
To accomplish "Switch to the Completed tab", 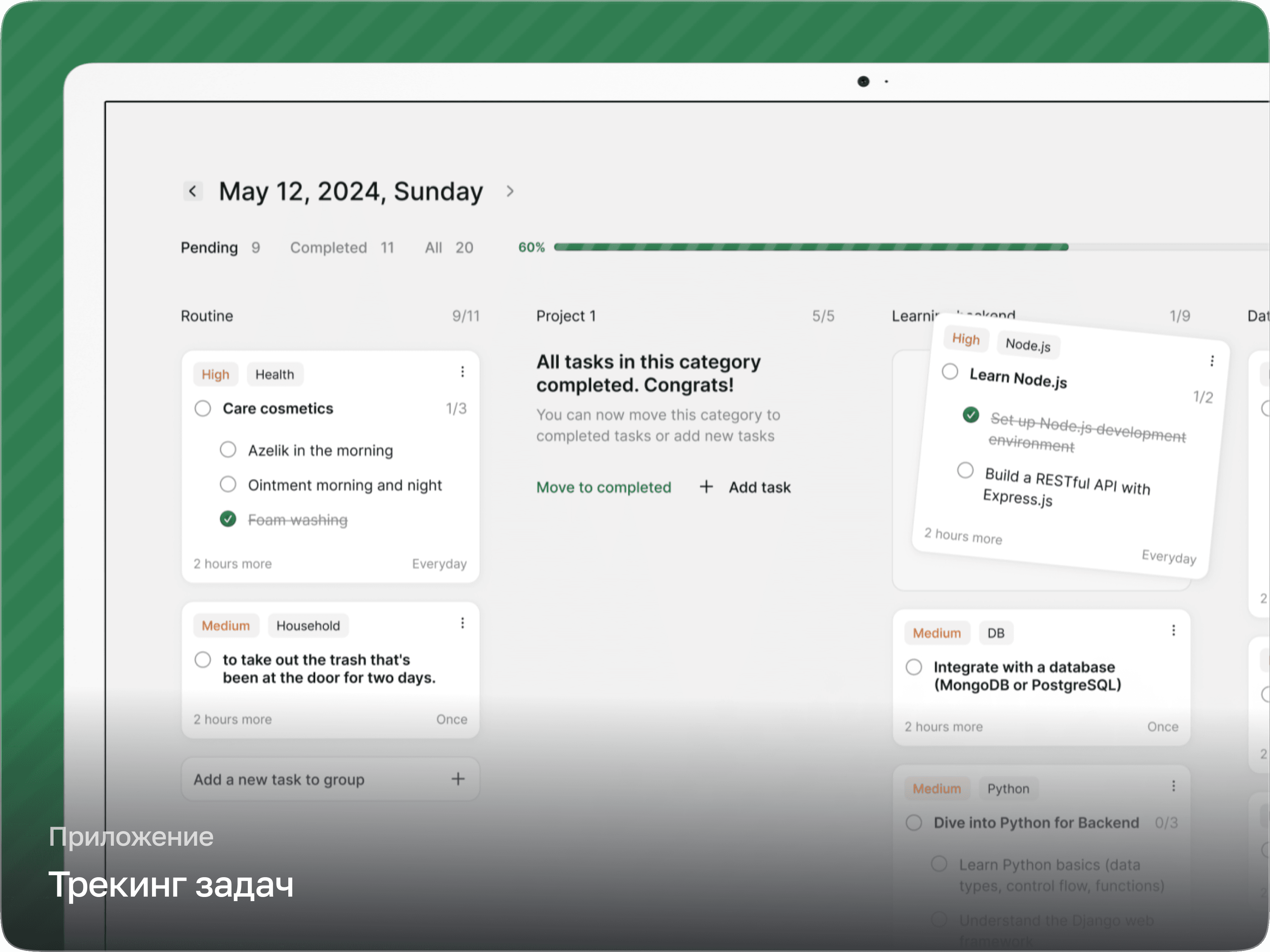I will click(342, 248).
